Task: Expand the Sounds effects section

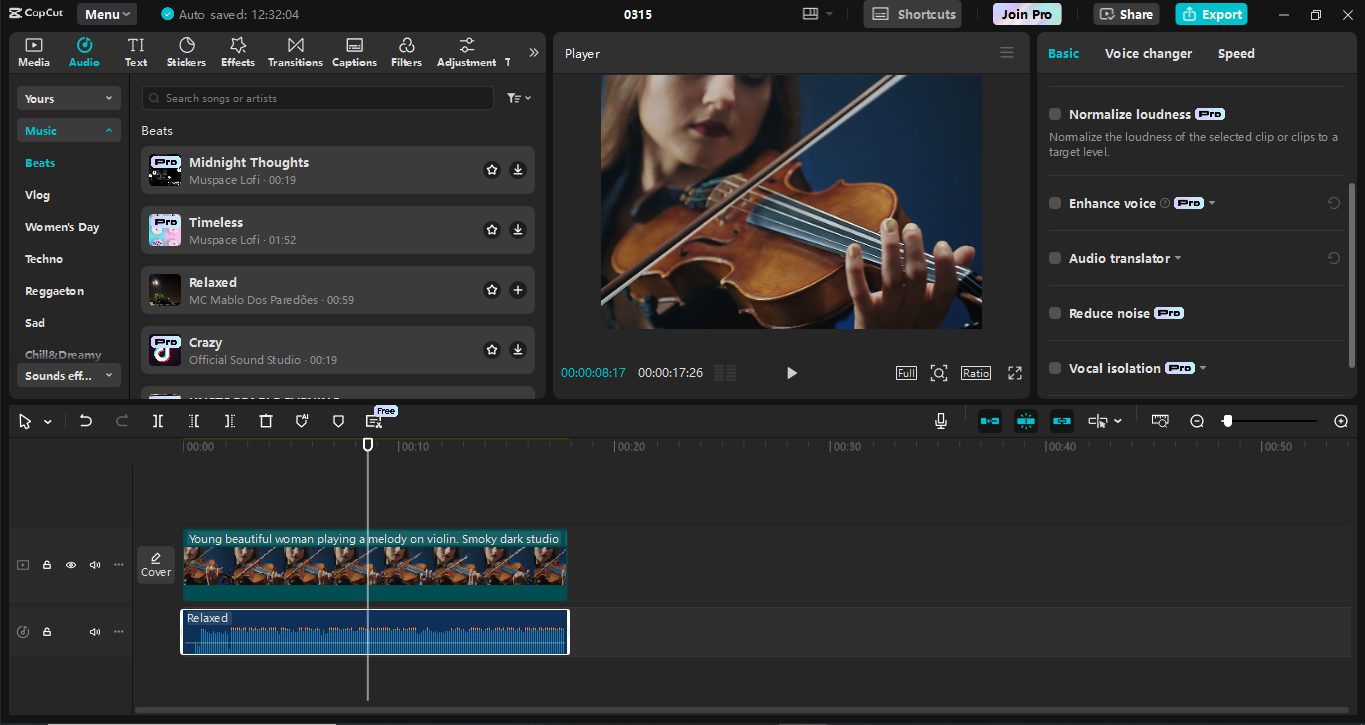Action: click(x=68, y=375)
